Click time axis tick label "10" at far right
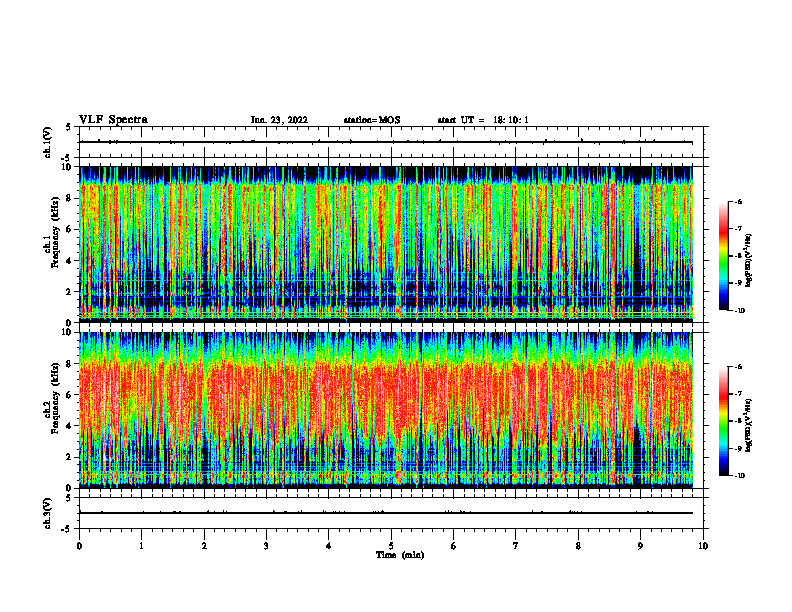This screenshot has height=612, width=792. pos(703,546)
